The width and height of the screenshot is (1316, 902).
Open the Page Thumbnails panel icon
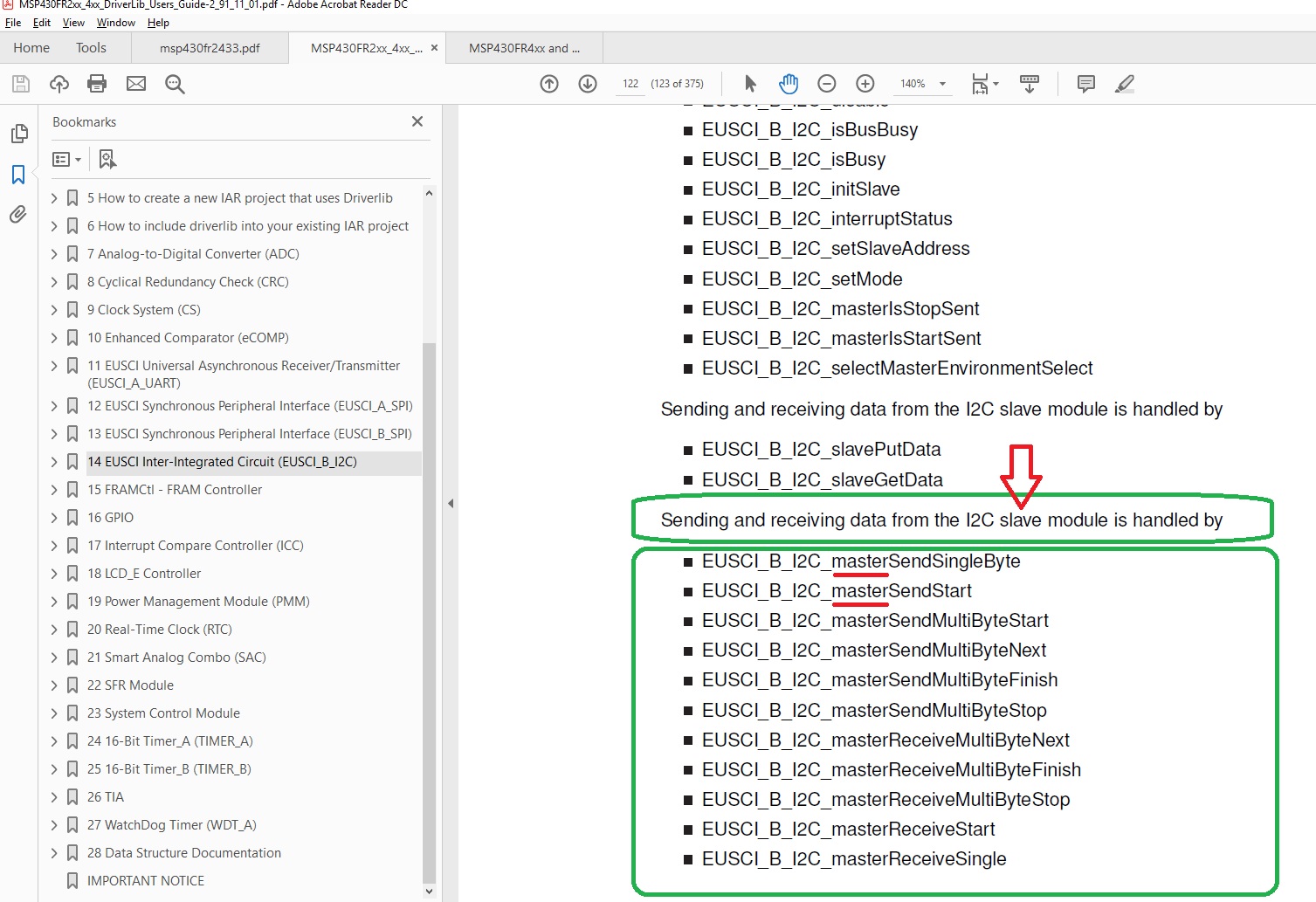18,134
